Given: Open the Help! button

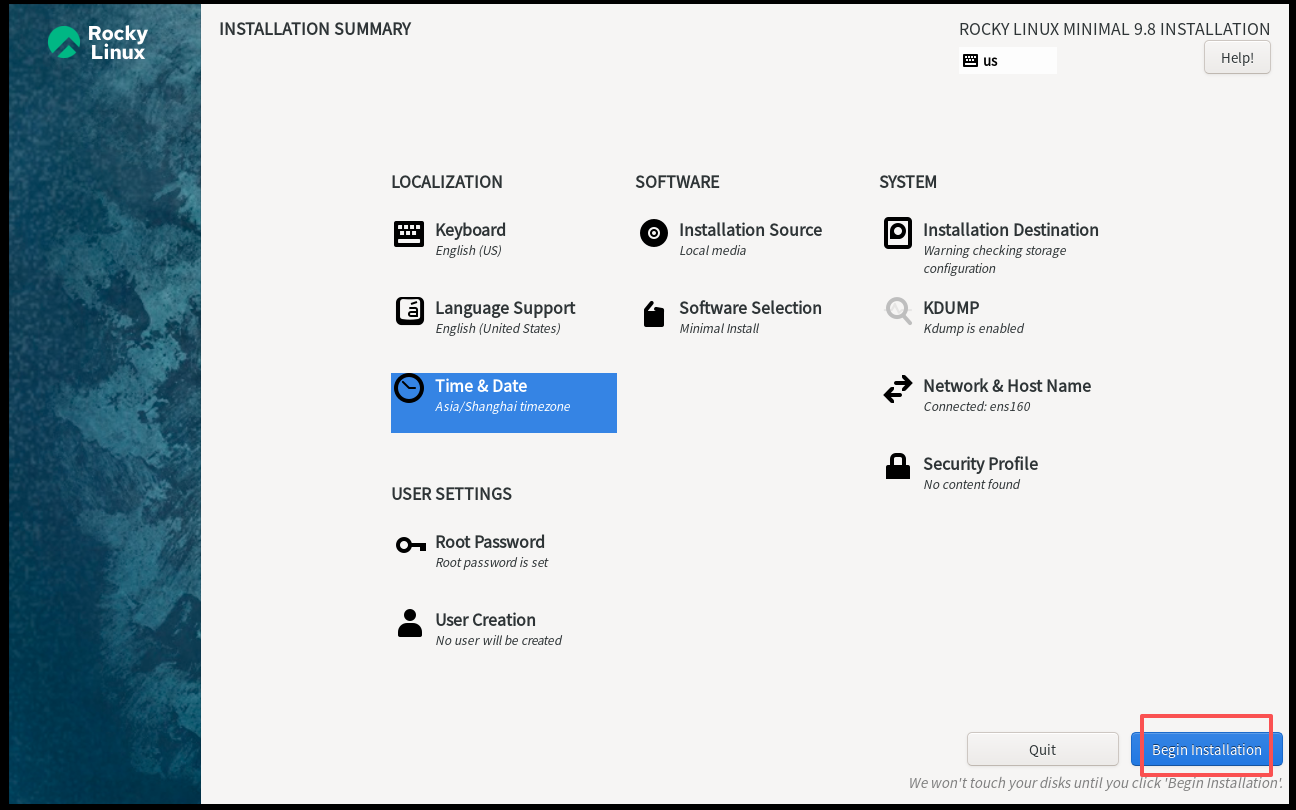Looking at the screenshot, I should coord(1237,57).
